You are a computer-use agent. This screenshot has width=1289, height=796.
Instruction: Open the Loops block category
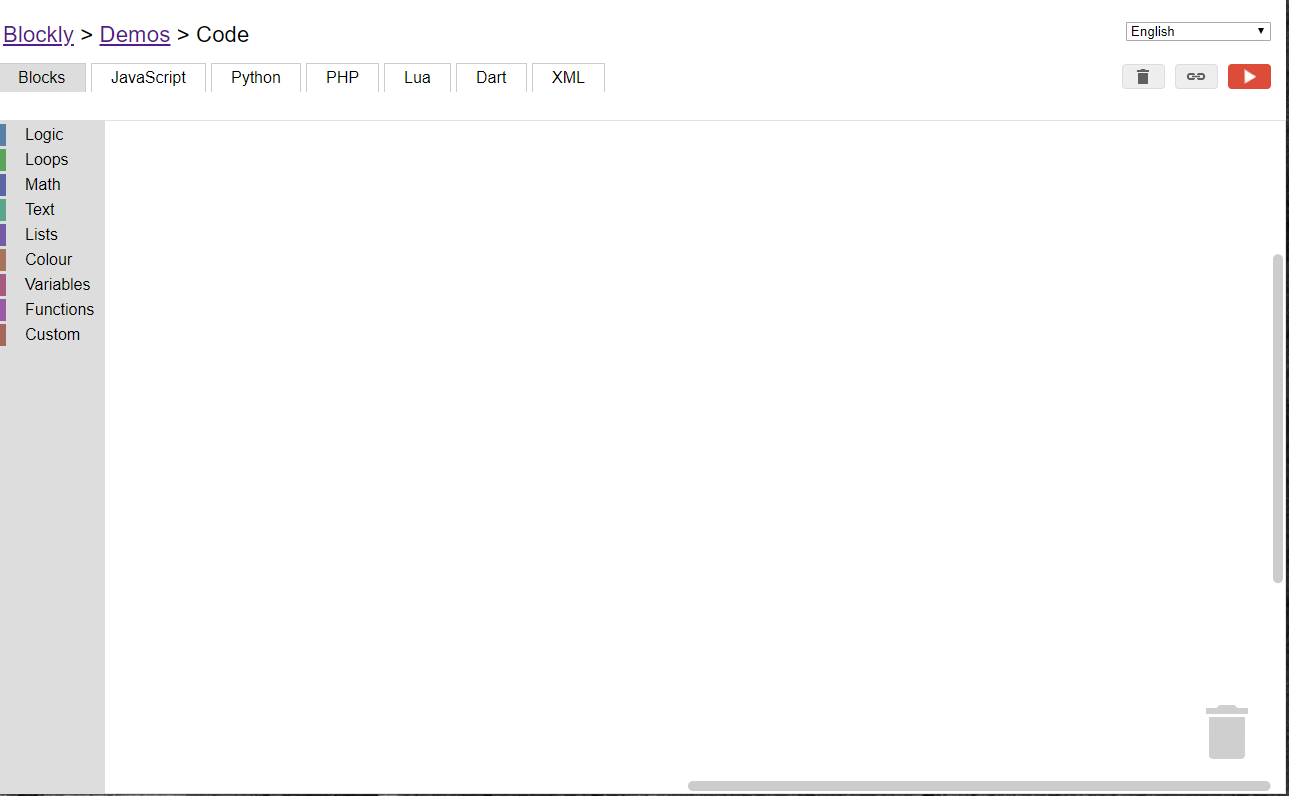[x=46, y=159]
